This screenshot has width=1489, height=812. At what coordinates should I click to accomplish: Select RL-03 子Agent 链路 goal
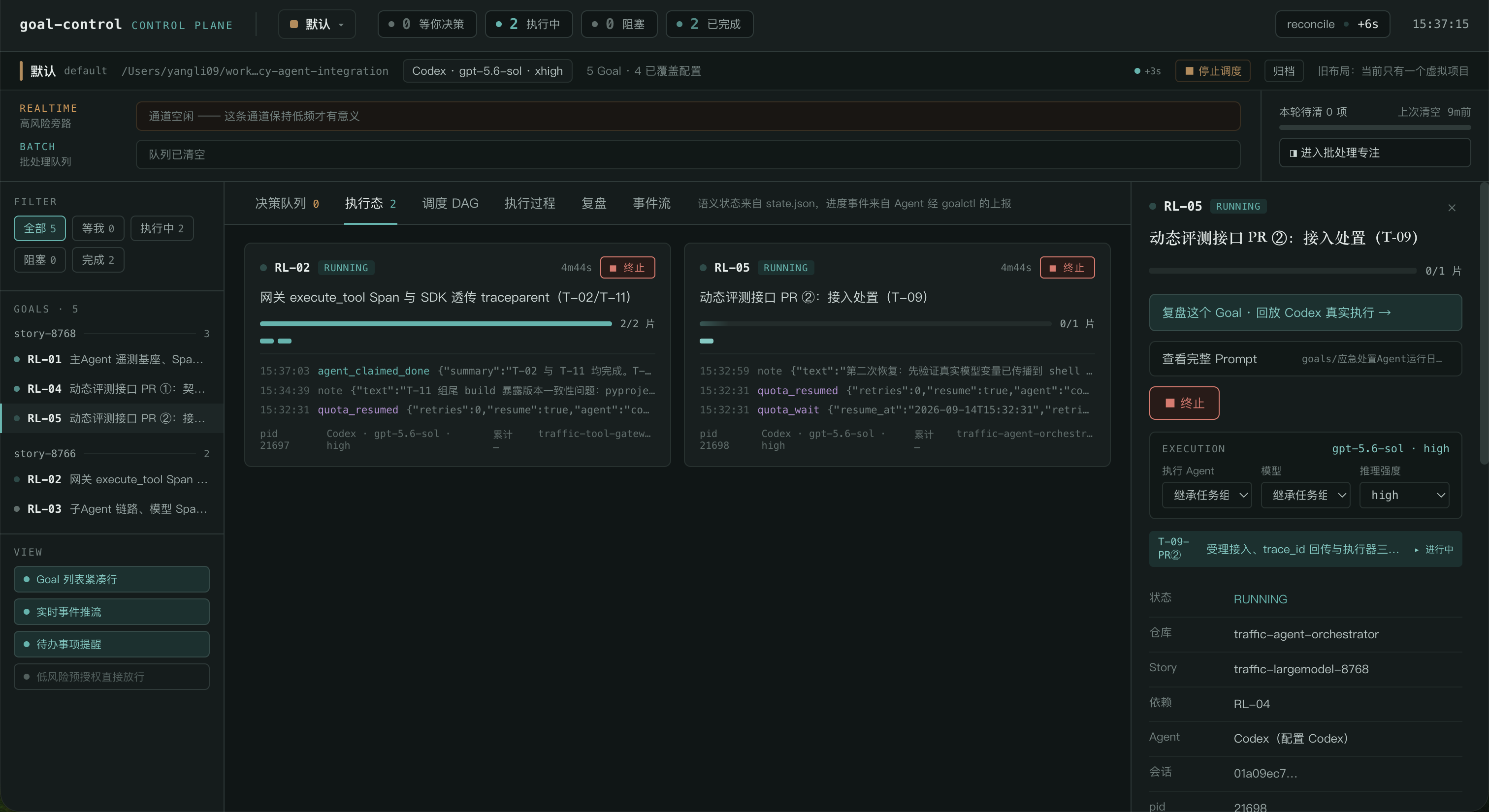(x=112, y=509)
